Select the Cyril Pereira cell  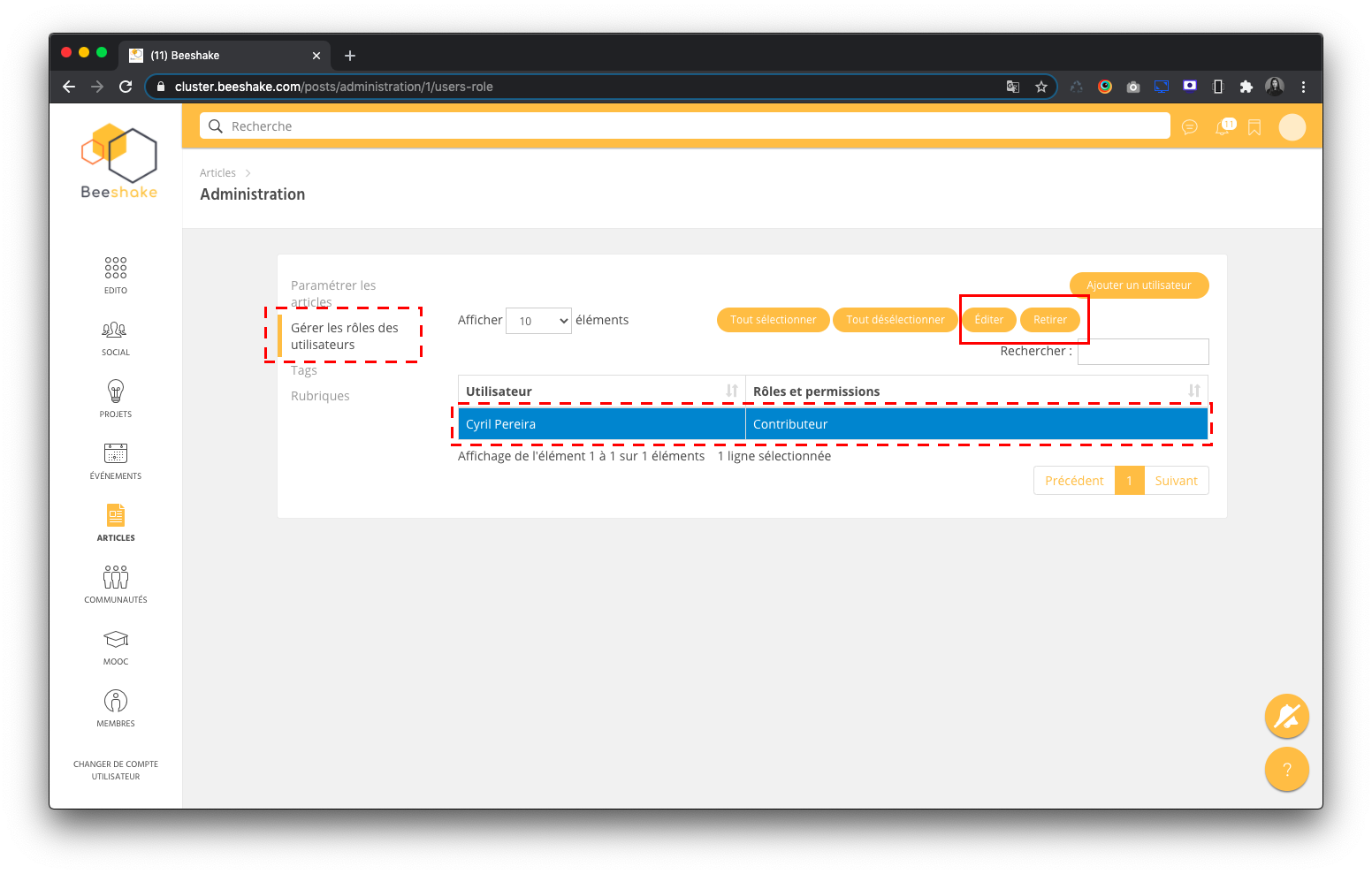click(x=602, y=424)
